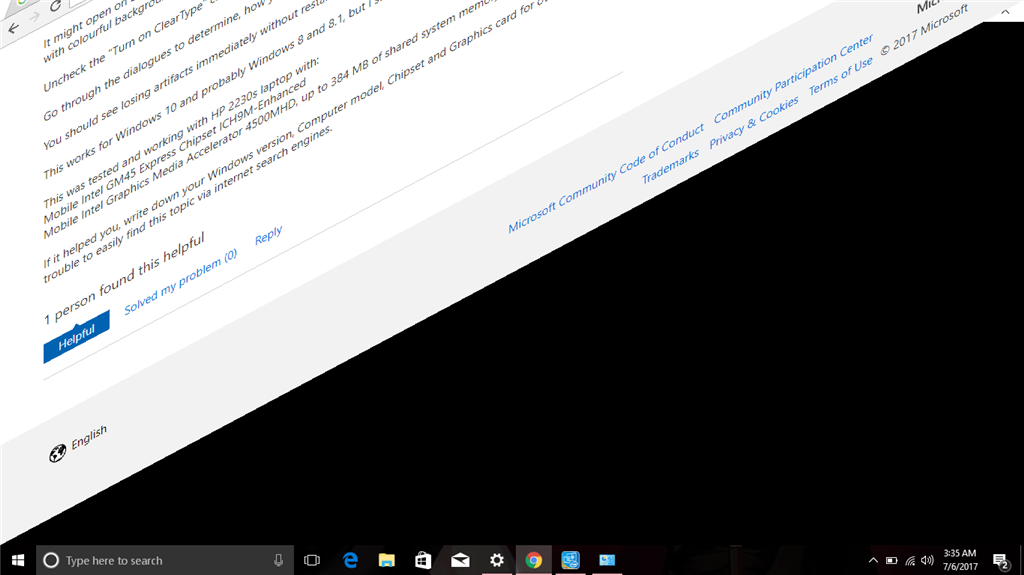This screenshot has height=575, width=1024.
Task: Click the Cortana search circle icon
Action: (51, 560)
